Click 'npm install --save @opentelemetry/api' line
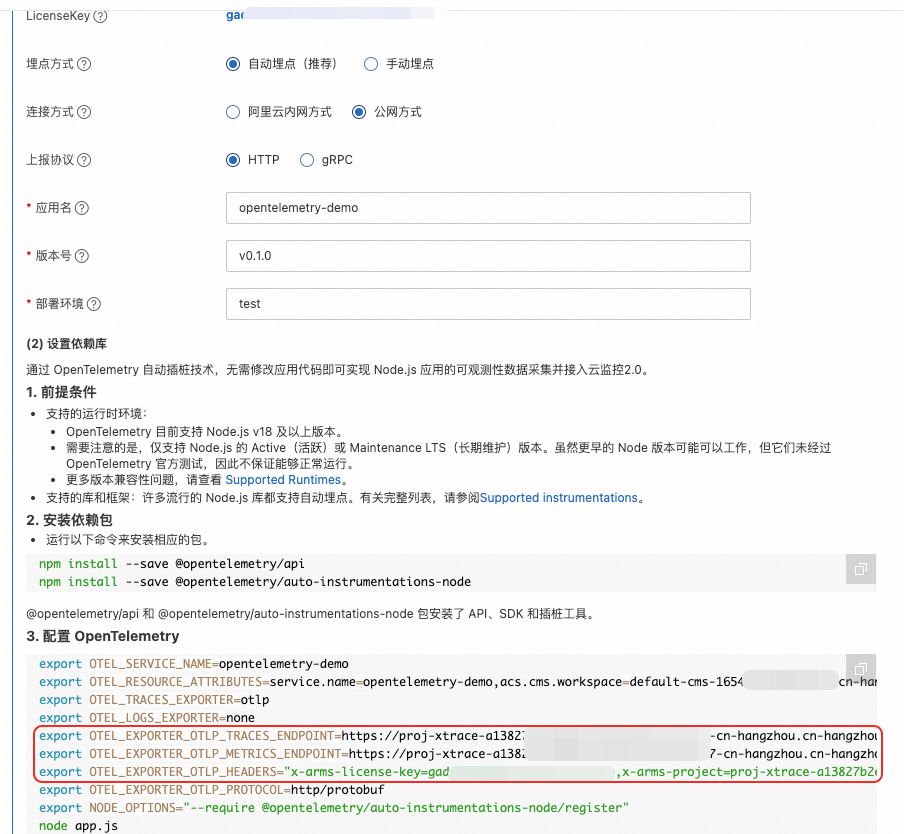This screenshot has width=904, height=834. pos(172,564)
